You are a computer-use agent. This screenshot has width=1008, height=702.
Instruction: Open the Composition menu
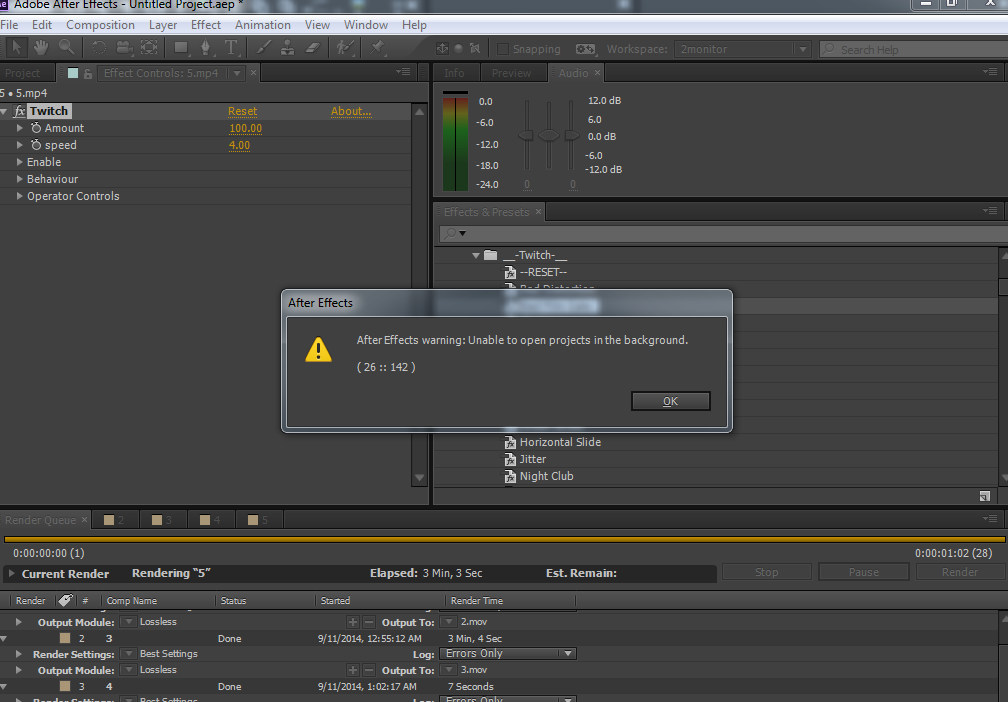click(100, 25)
